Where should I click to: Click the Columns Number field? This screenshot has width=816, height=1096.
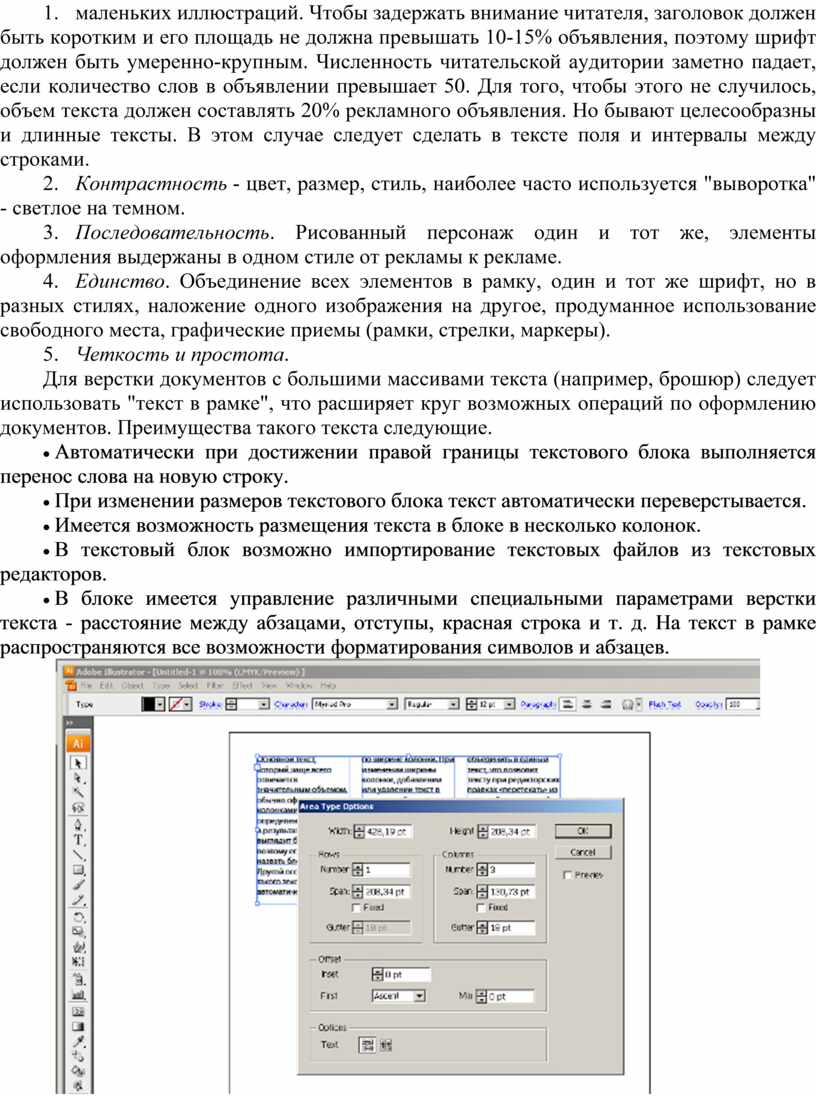511,870
